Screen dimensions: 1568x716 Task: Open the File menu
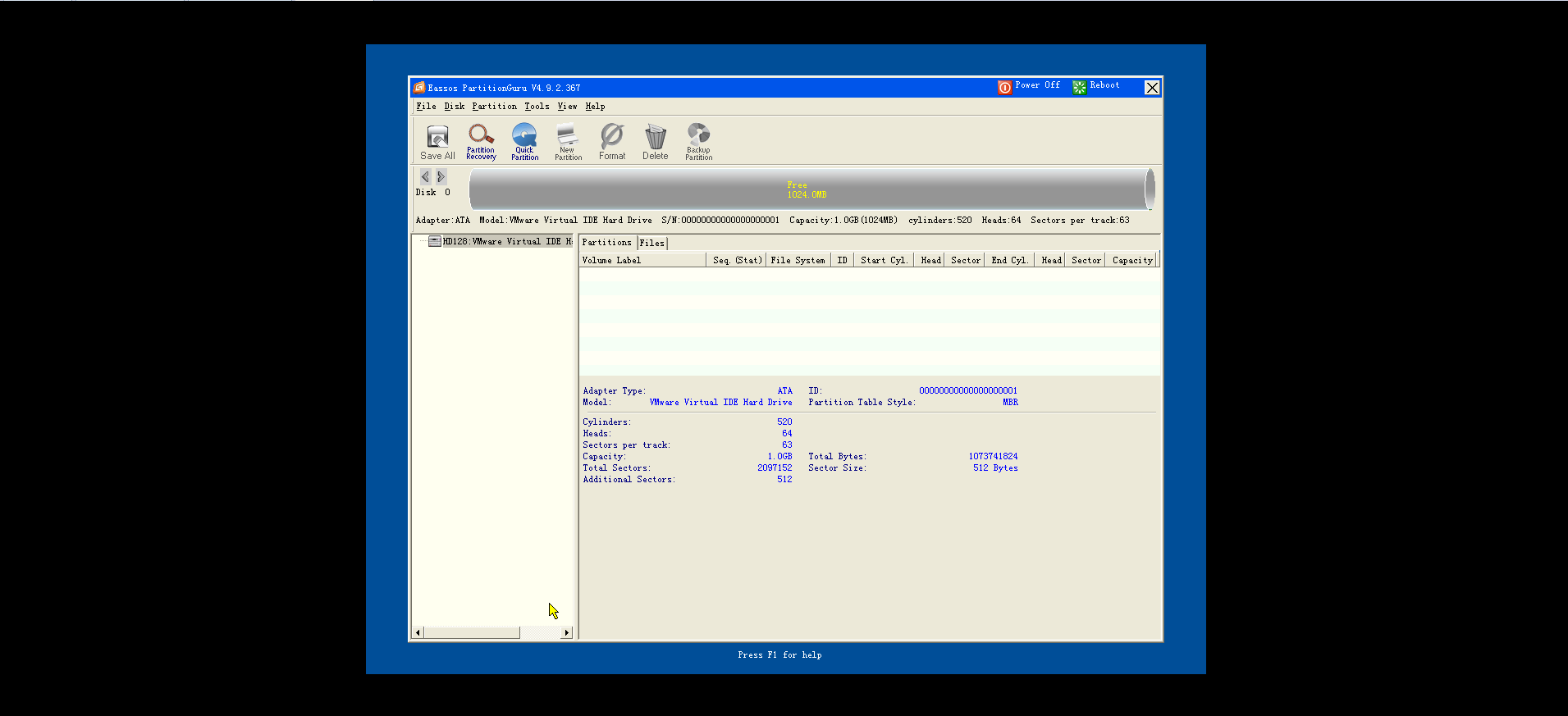click(426, 106)
